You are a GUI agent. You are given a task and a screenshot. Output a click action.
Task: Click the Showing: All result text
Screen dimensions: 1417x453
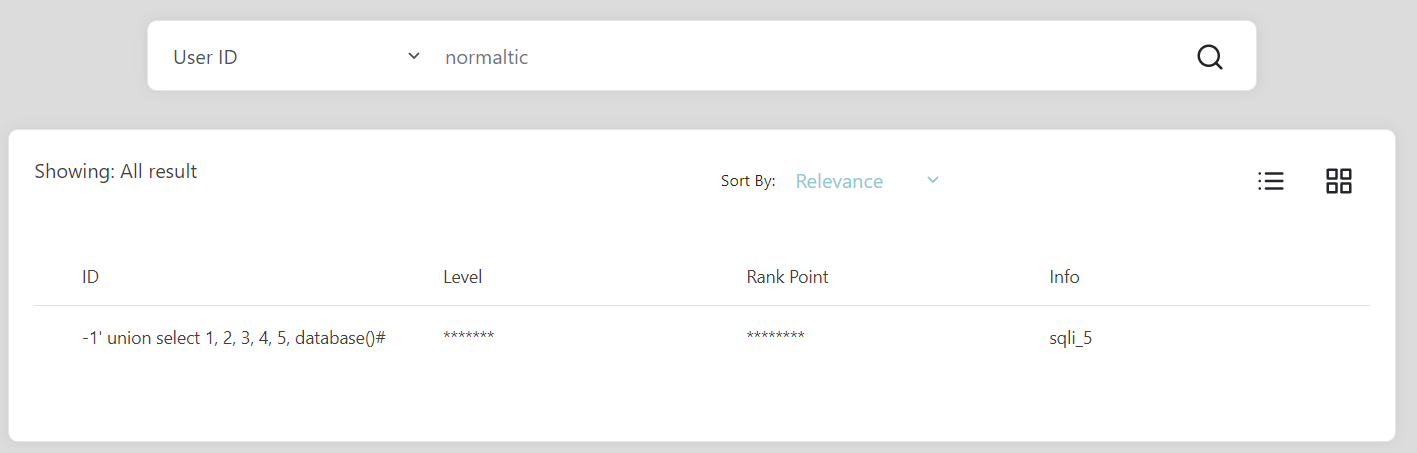(x=116, y=171)
